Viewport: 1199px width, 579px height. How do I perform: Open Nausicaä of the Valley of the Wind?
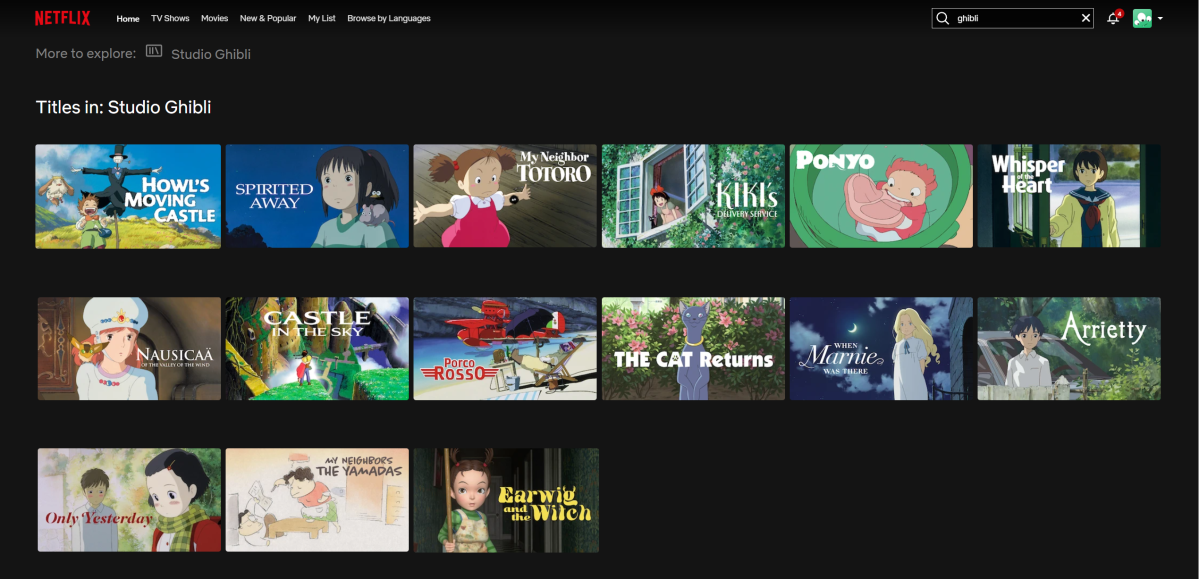pyautogui.click(x=129, y=349)
